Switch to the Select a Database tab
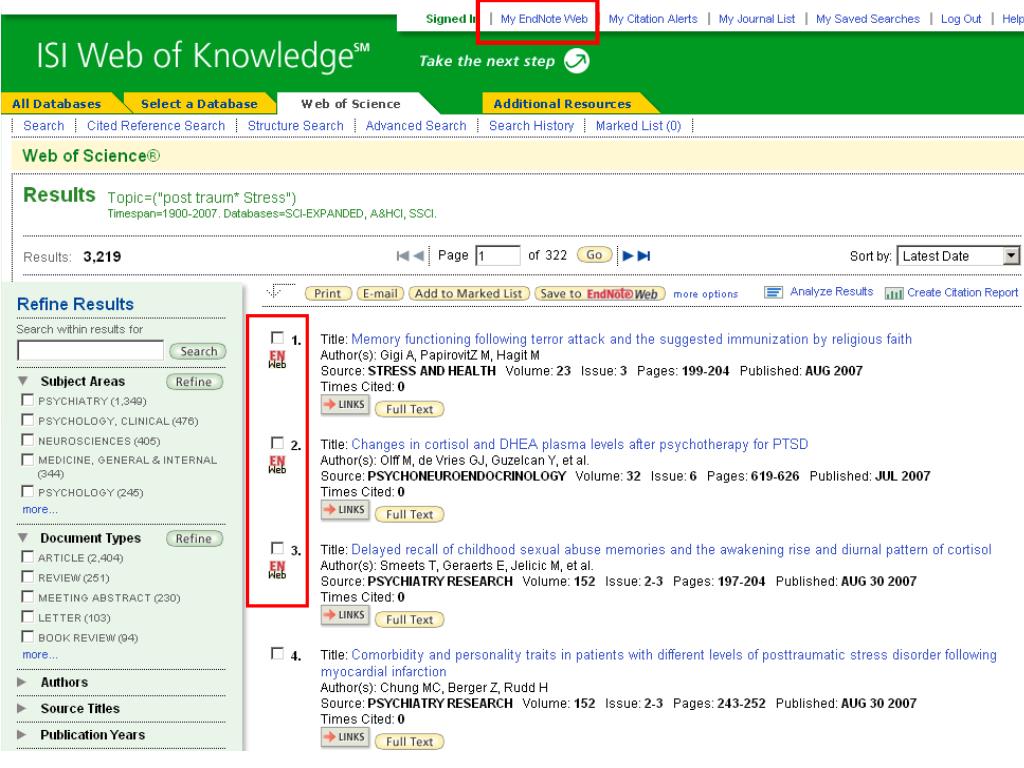Image resolution: width=1024 pixels, height=768 pixels. click(199, 104)
